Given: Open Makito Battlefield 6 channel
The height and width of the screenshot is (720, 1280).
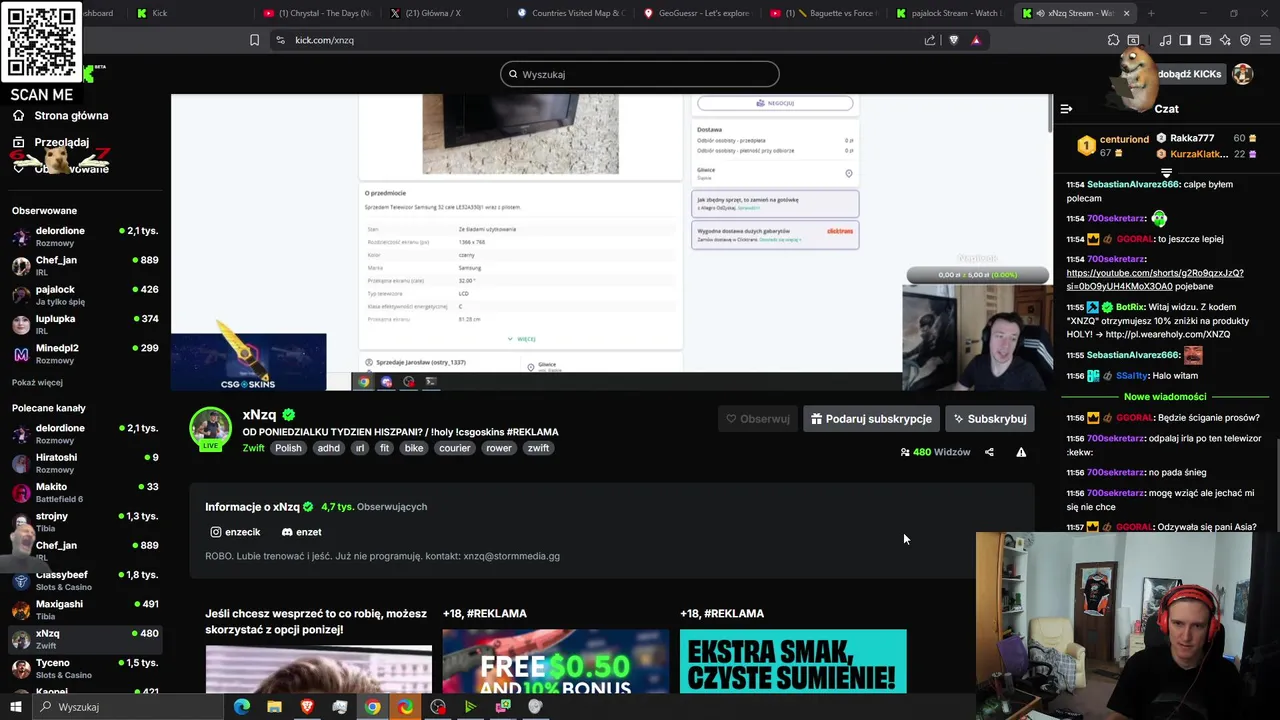Looking at the screenshot, I should (x=84, y=492).
